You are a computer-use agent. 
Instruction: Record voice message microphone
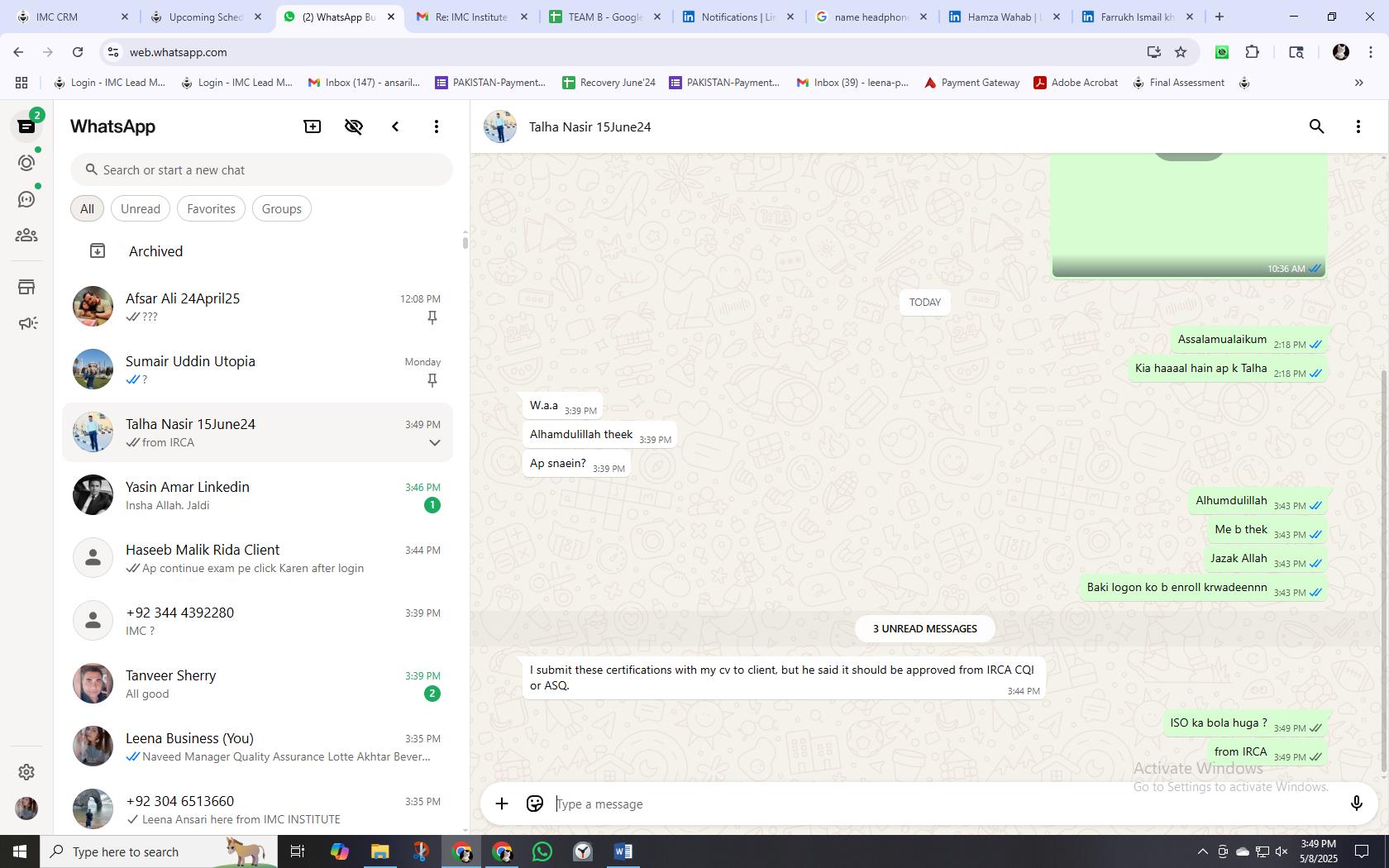[x=1356, y=804]
